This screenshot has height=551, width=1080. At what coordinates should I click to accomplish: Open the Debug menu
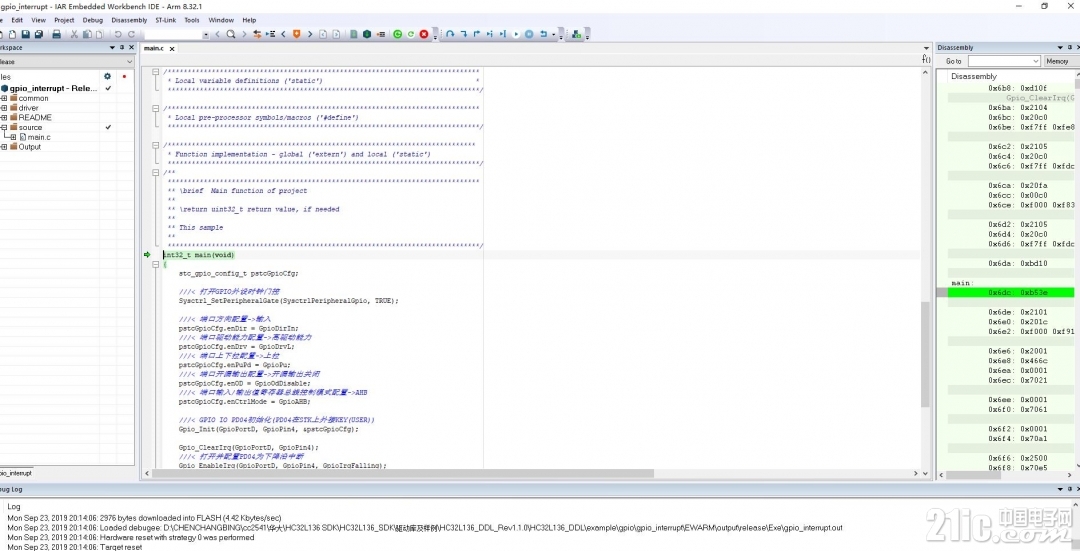tap(93, 20)
